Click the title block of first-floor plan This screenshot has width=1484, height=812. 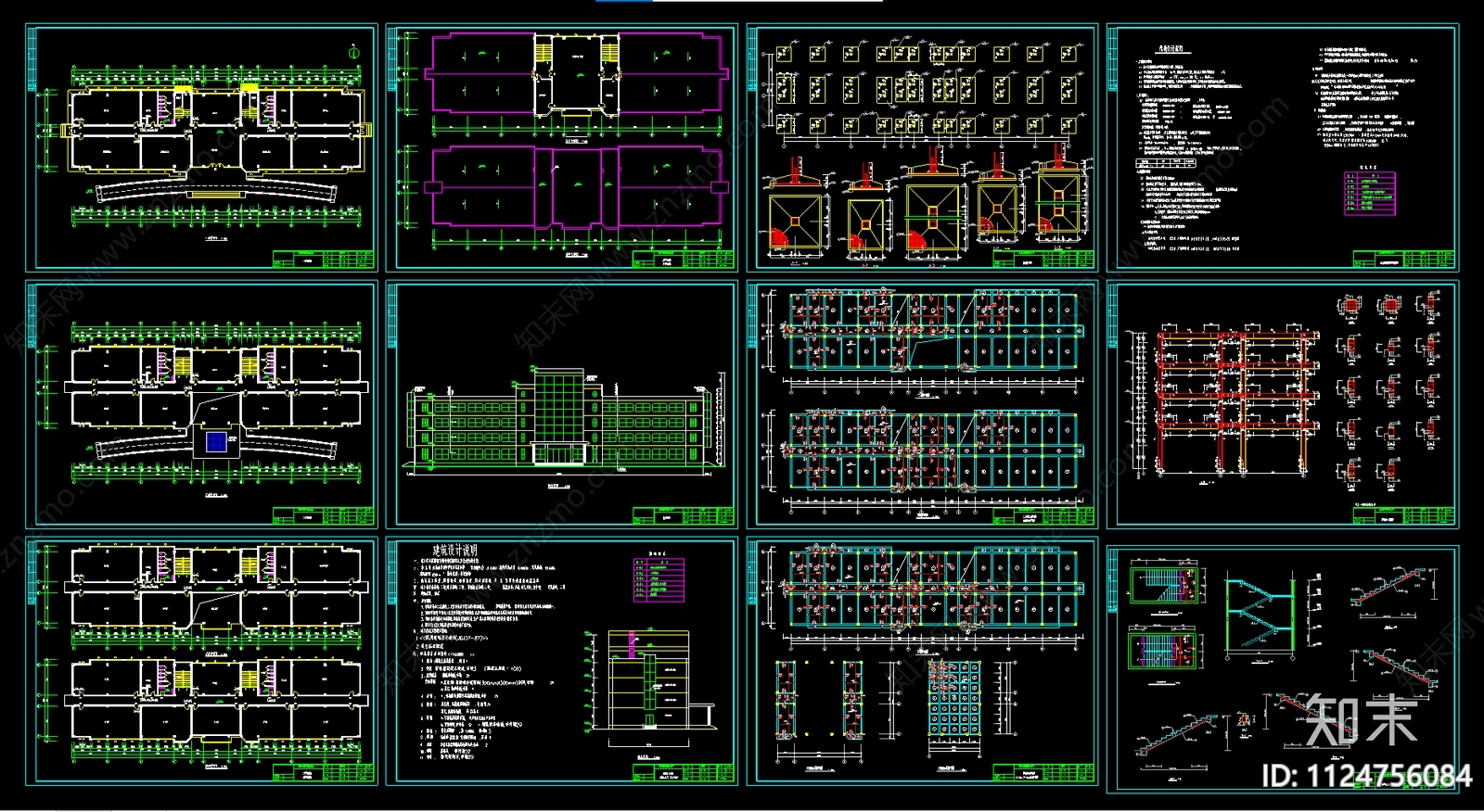point(323,259)
